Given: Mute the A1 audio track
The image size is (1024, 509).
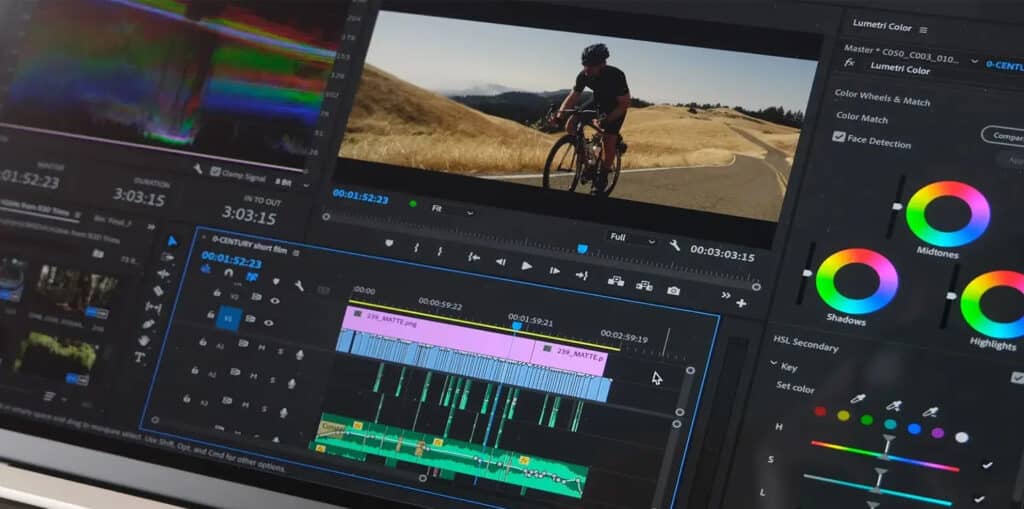Looking at the screenshot, I should (x=262, y=347).
